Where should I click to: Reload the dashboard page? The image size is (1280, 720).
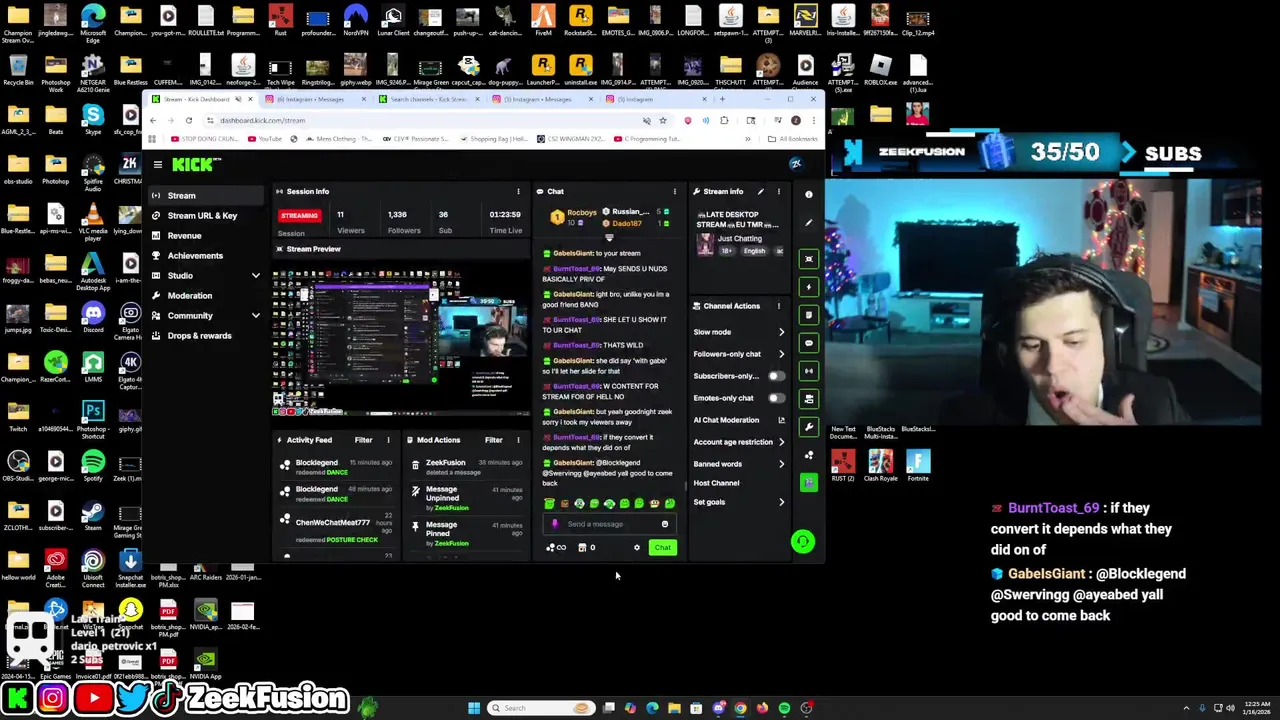188,120
